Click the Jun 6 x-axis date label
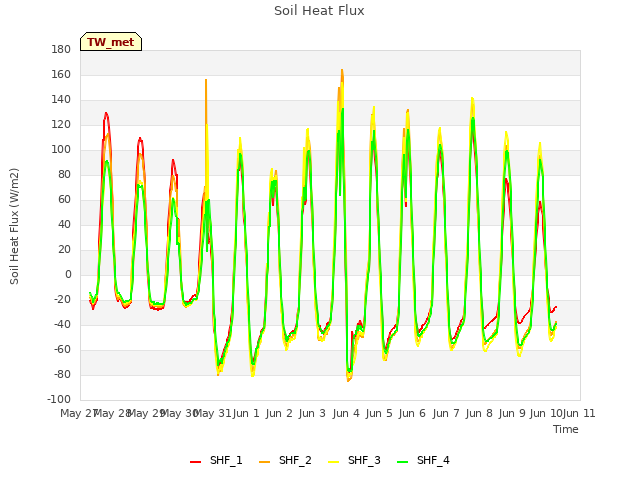This screenshot has width=640, height=480. click(x=412, y=413)
